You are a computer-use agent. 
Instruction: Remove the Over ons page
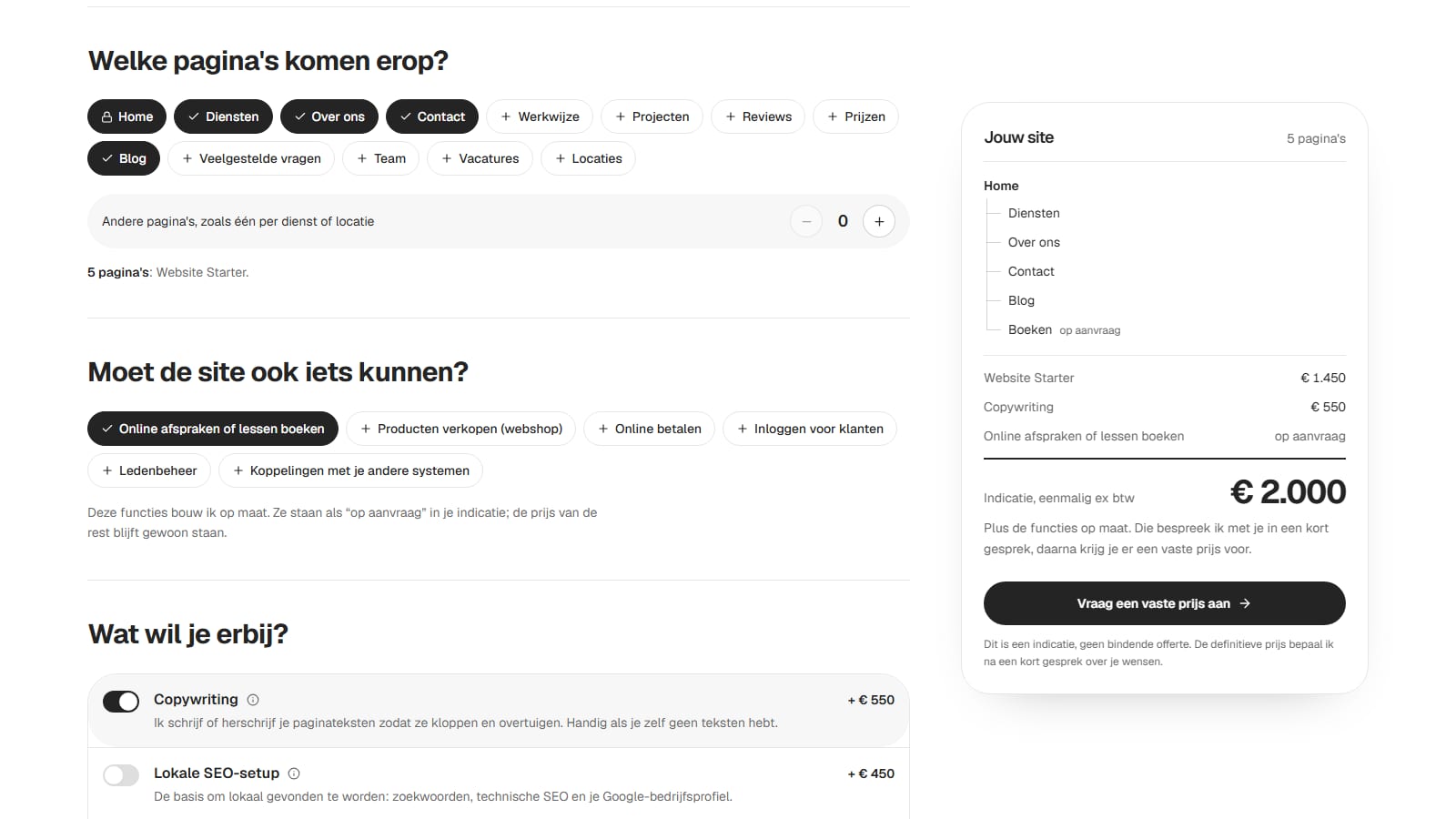(329, 116)
